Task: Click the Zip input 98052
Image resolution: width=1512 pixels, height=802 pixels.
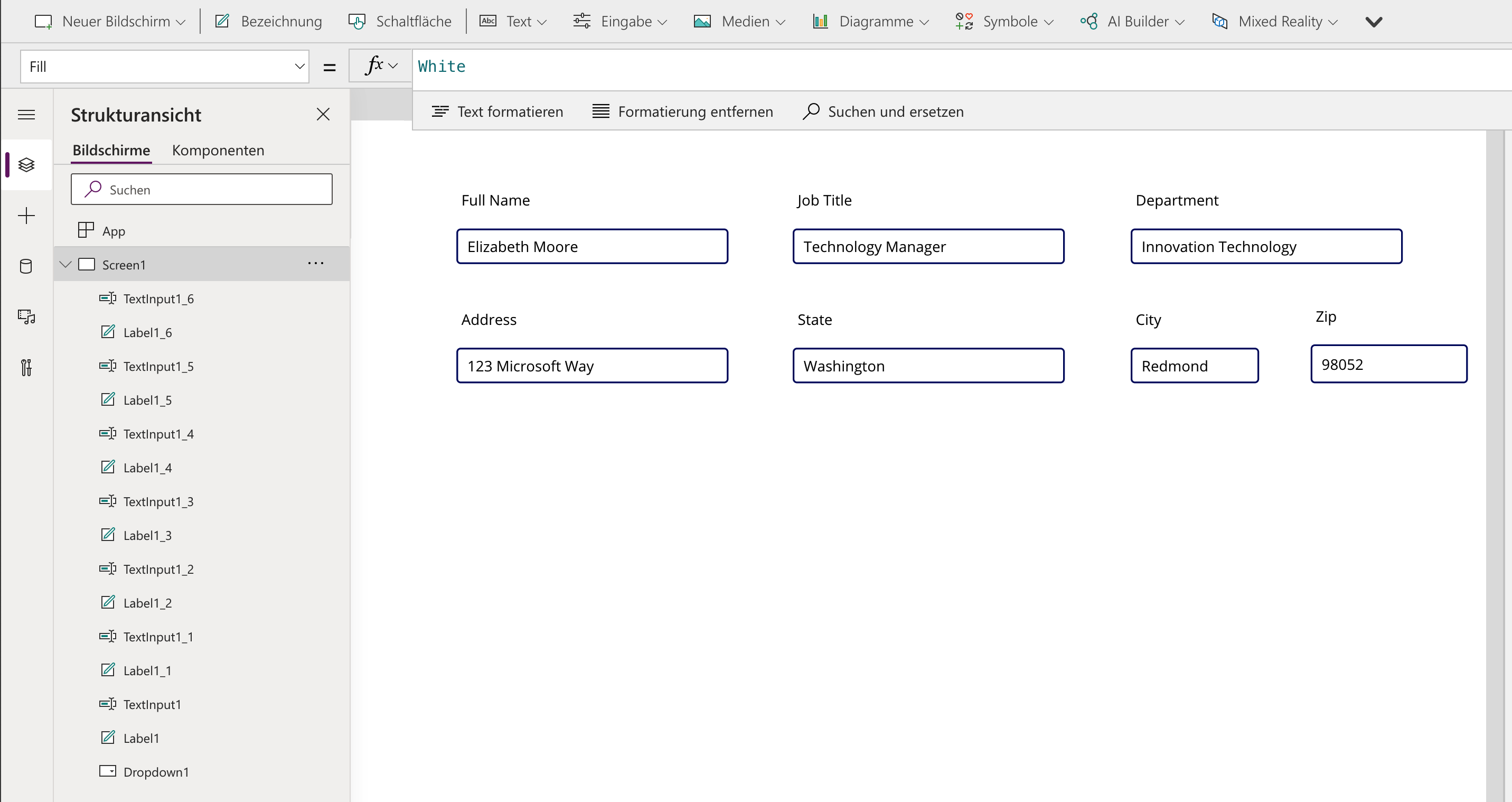Action: [1389, 364]
